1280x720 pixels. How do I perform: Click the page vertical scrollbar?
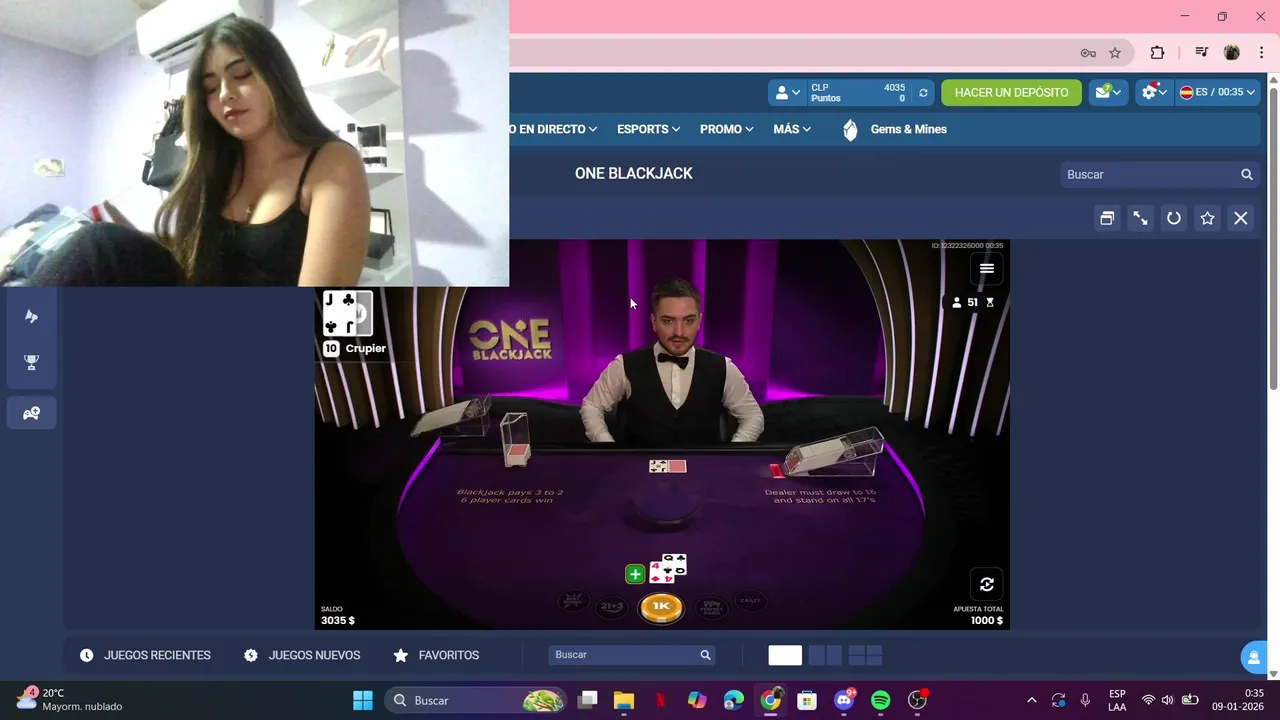pyautogui.click(x=1273, y=238)
